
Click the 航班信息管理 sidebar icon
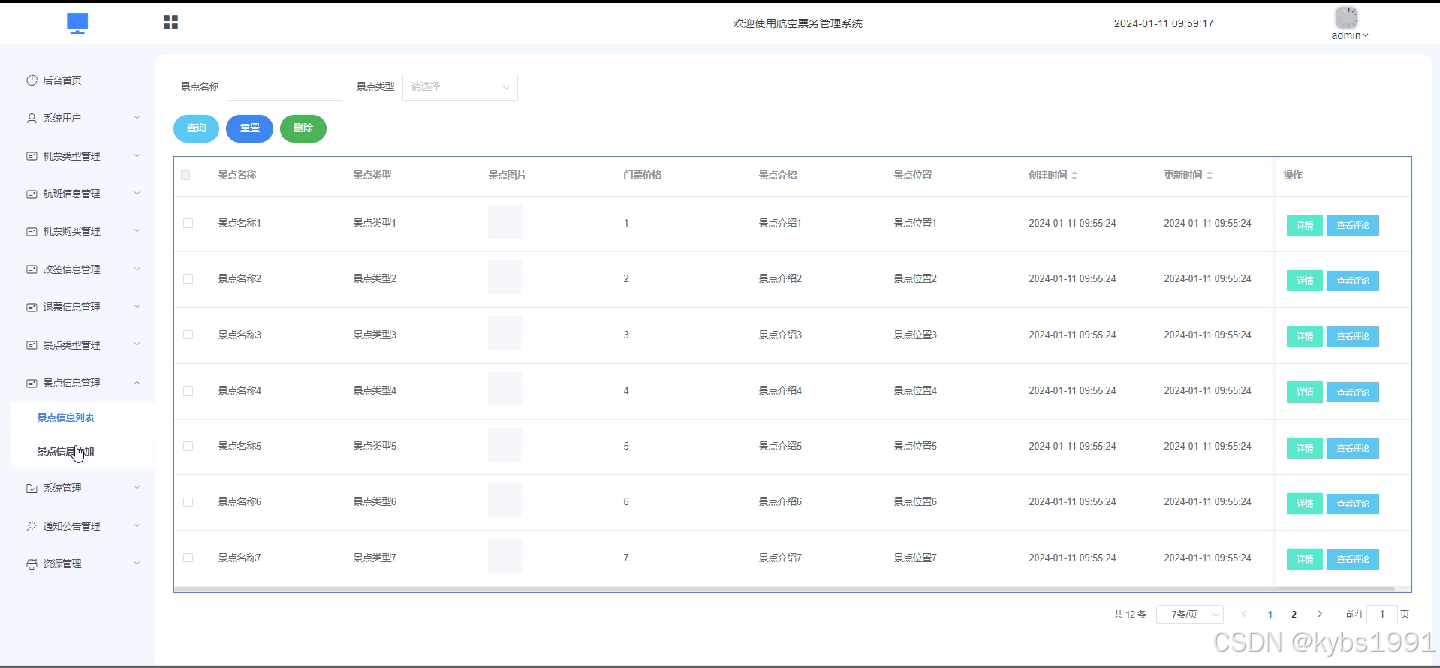tap(32, 193)
